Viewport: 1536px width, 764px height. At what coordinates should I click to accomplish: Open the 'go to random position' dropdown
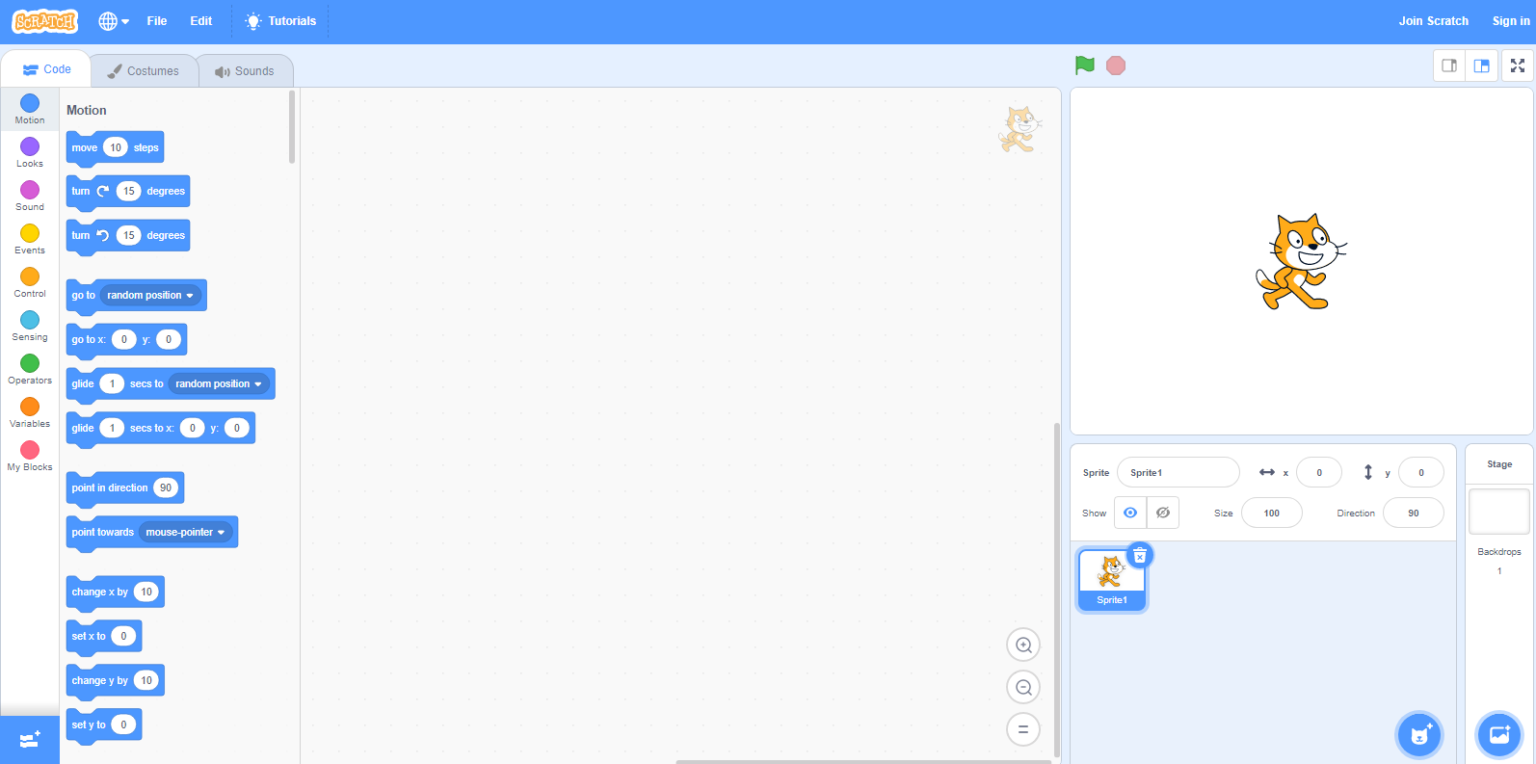coord(189,295)
